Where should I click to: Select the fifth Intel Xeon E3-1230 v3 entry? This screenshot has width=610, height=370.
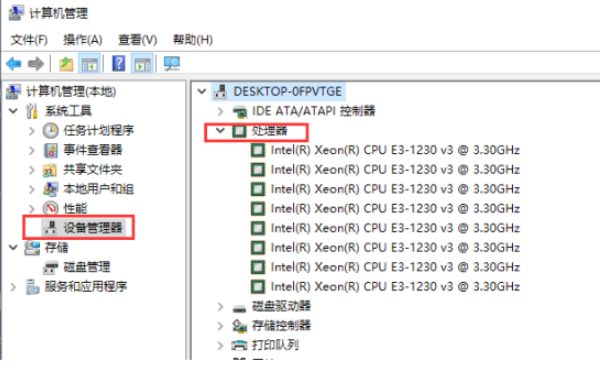click(x=395, y=228)
